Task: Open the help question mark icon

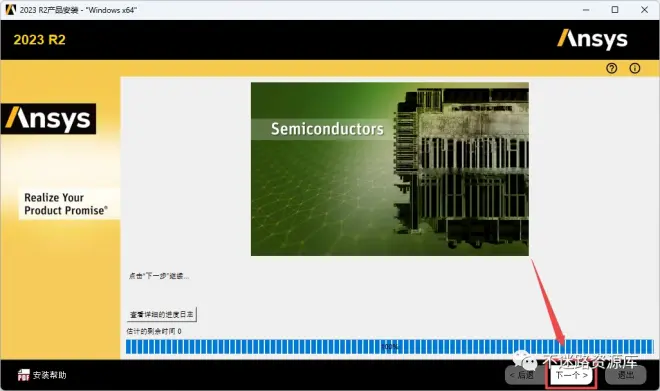Action: coord(612,68)
